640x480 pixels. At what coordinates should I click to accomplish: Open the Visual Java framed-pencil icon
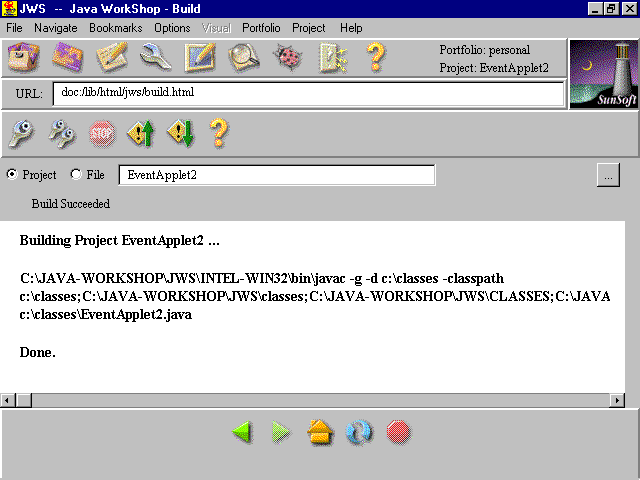point(200,58)
